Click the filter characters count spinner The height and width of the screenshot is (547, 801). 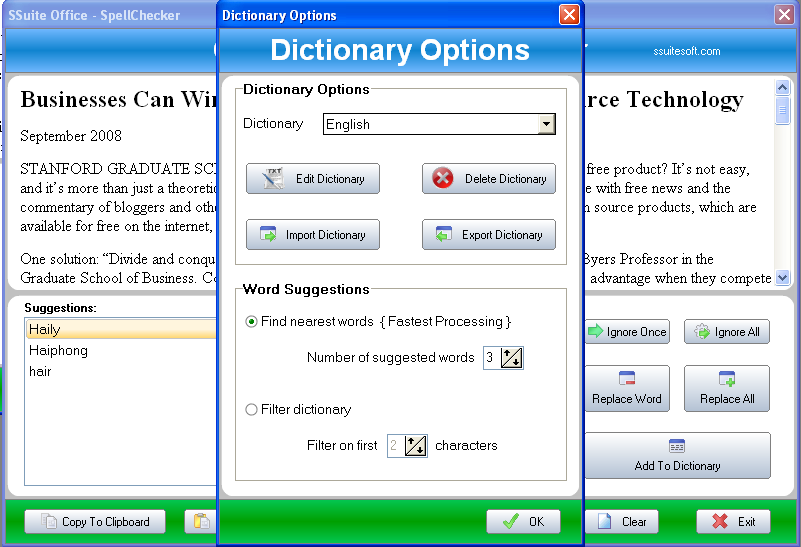417,446
